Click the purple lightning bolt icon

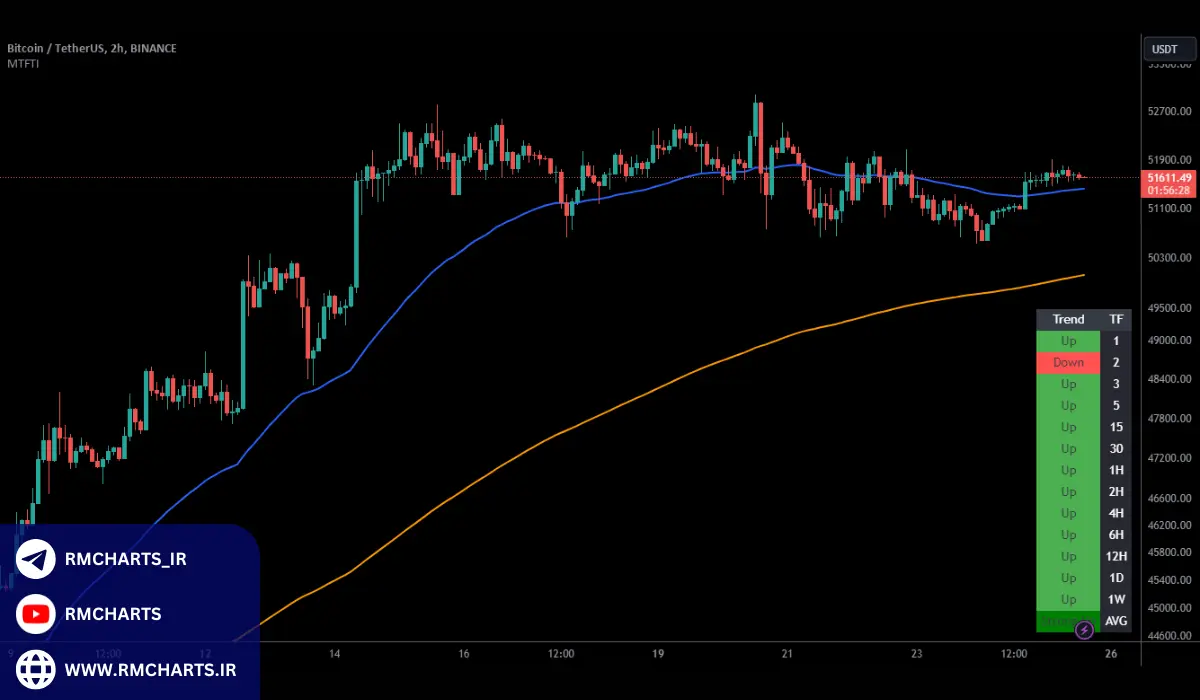pyautogui.click(x=1084, y=630)
